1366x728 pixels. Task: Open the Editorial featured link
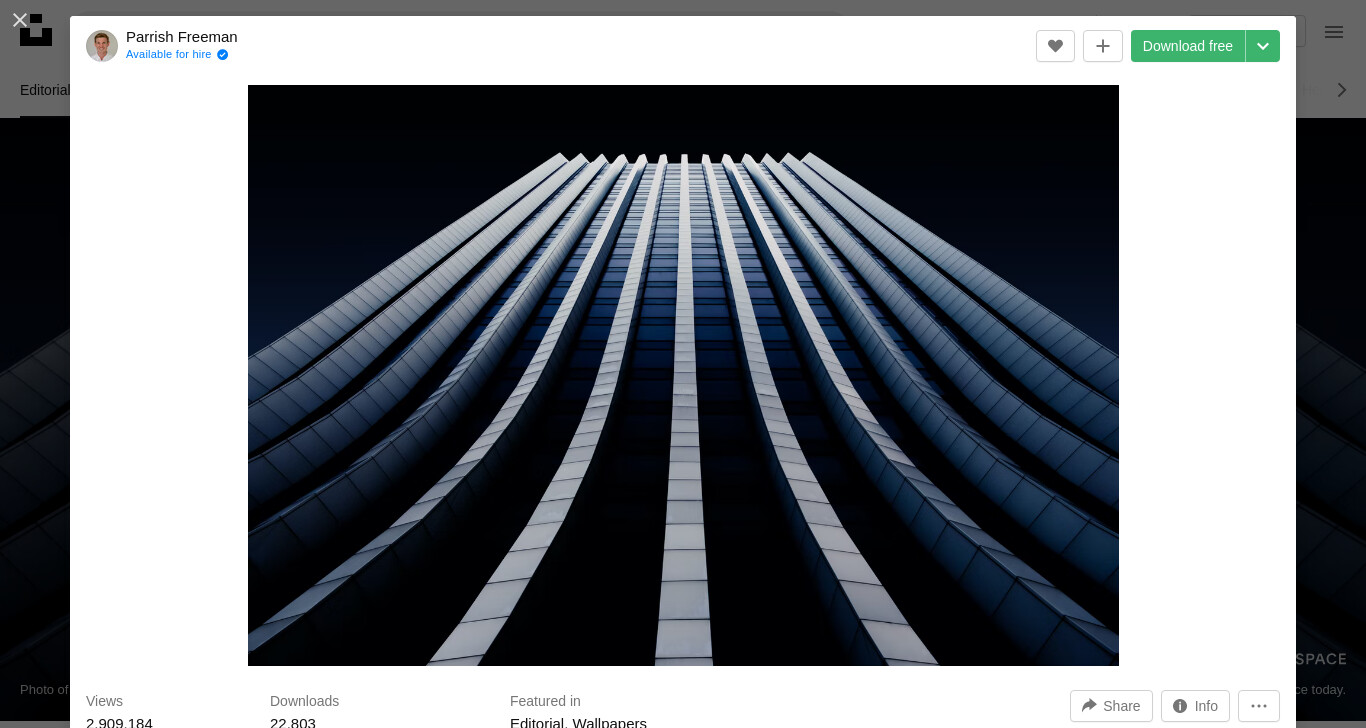537,723
